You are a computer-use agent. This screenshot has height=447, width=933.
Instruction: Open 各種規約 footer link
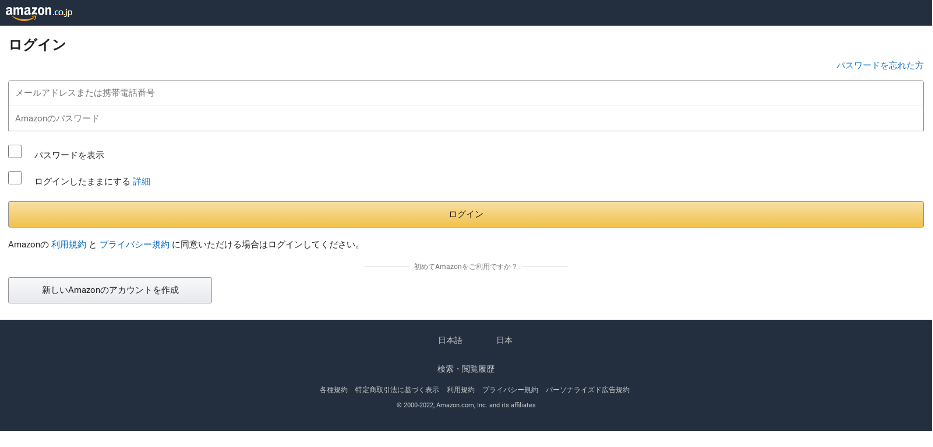[333, 390]
